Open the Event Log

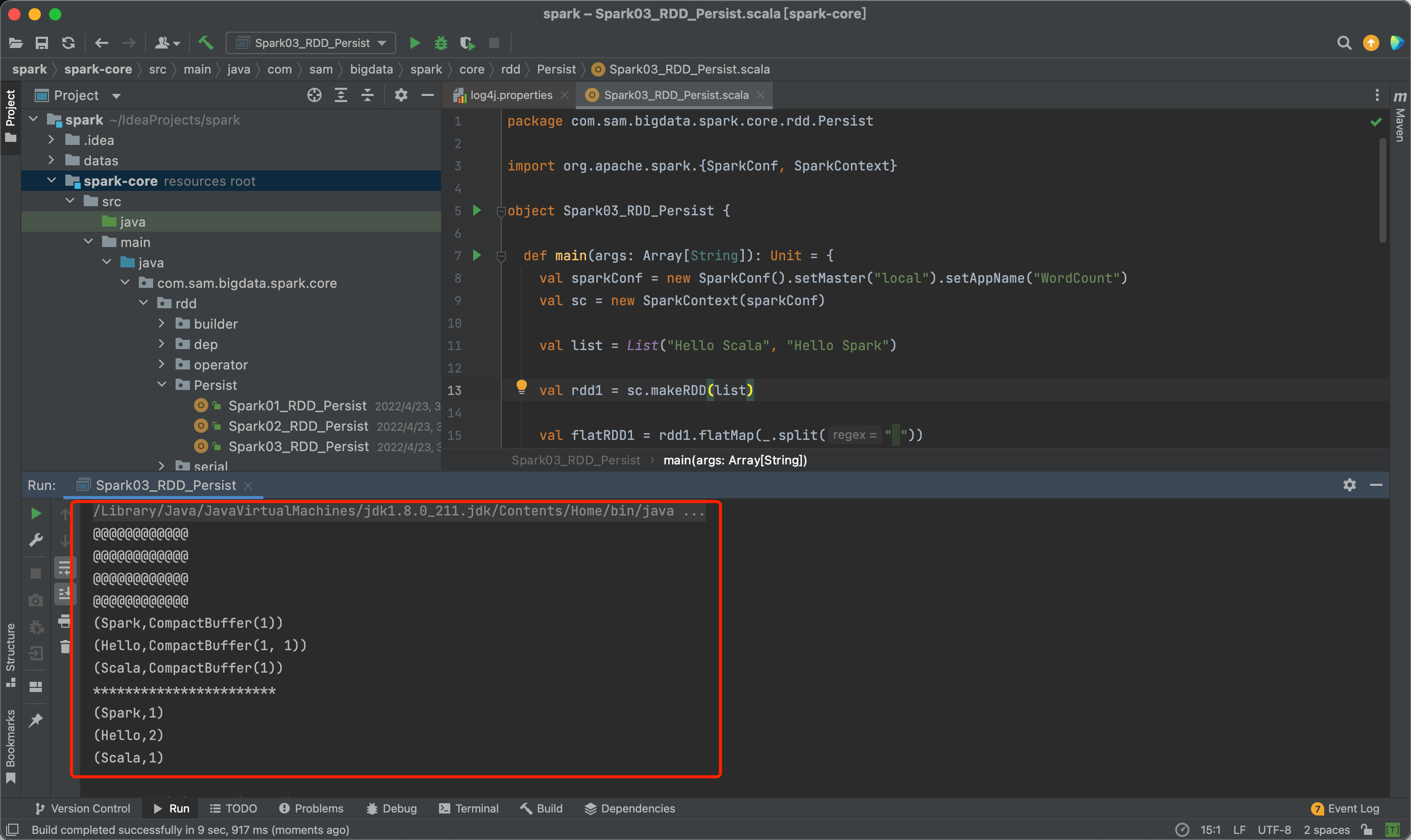click(x=1345, y=808)
